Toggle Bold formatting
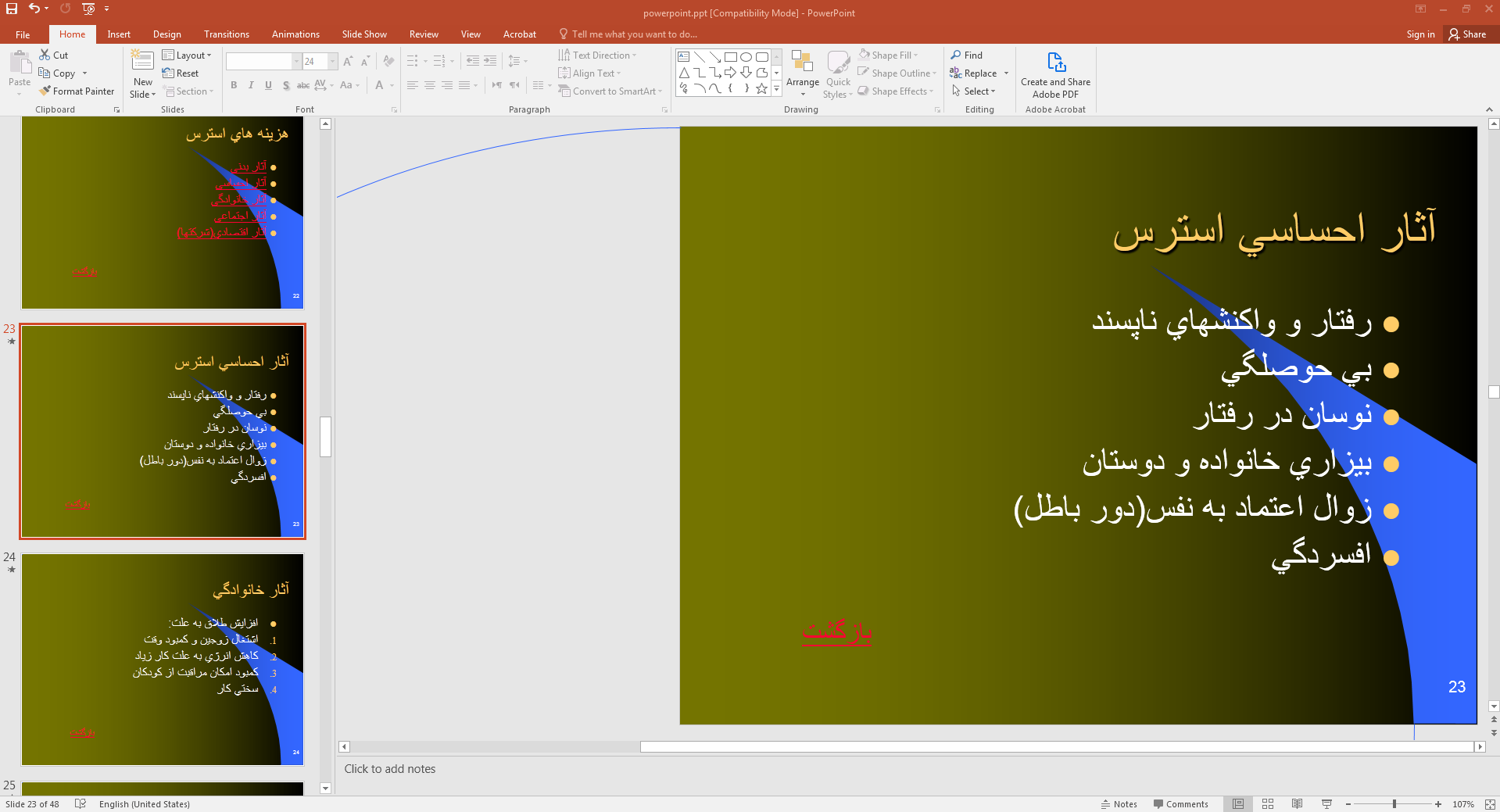 coord(234,85)
